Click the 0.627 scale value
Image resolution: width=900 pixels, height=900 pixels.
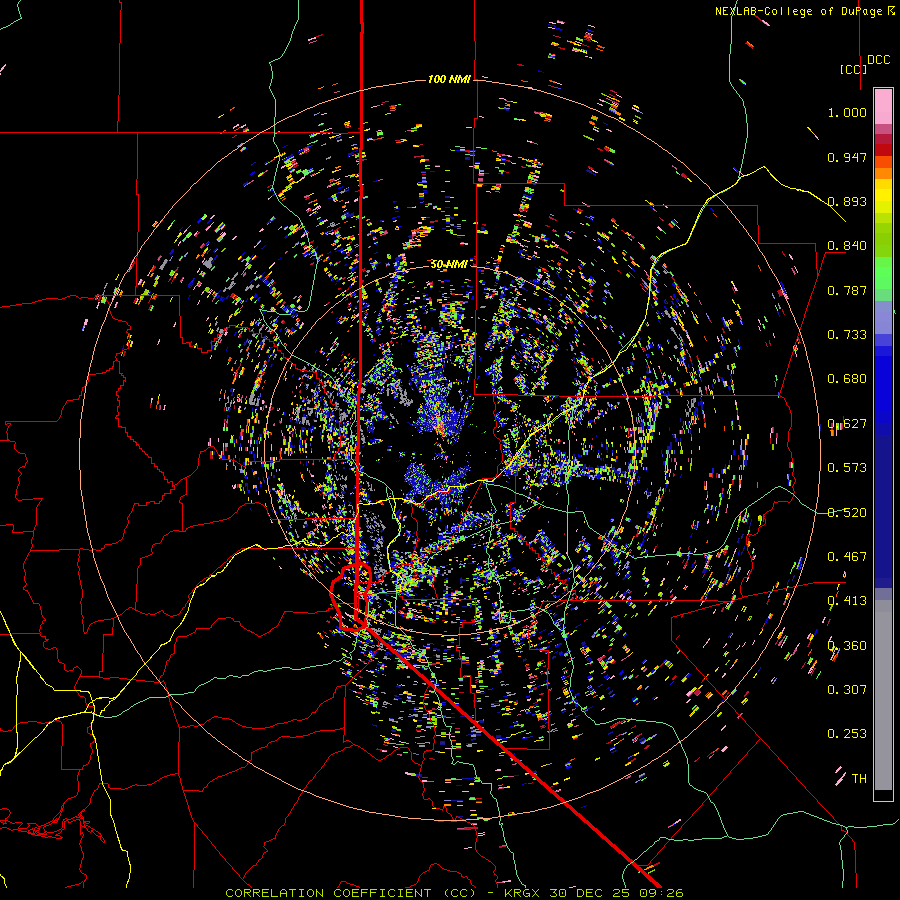847,424
